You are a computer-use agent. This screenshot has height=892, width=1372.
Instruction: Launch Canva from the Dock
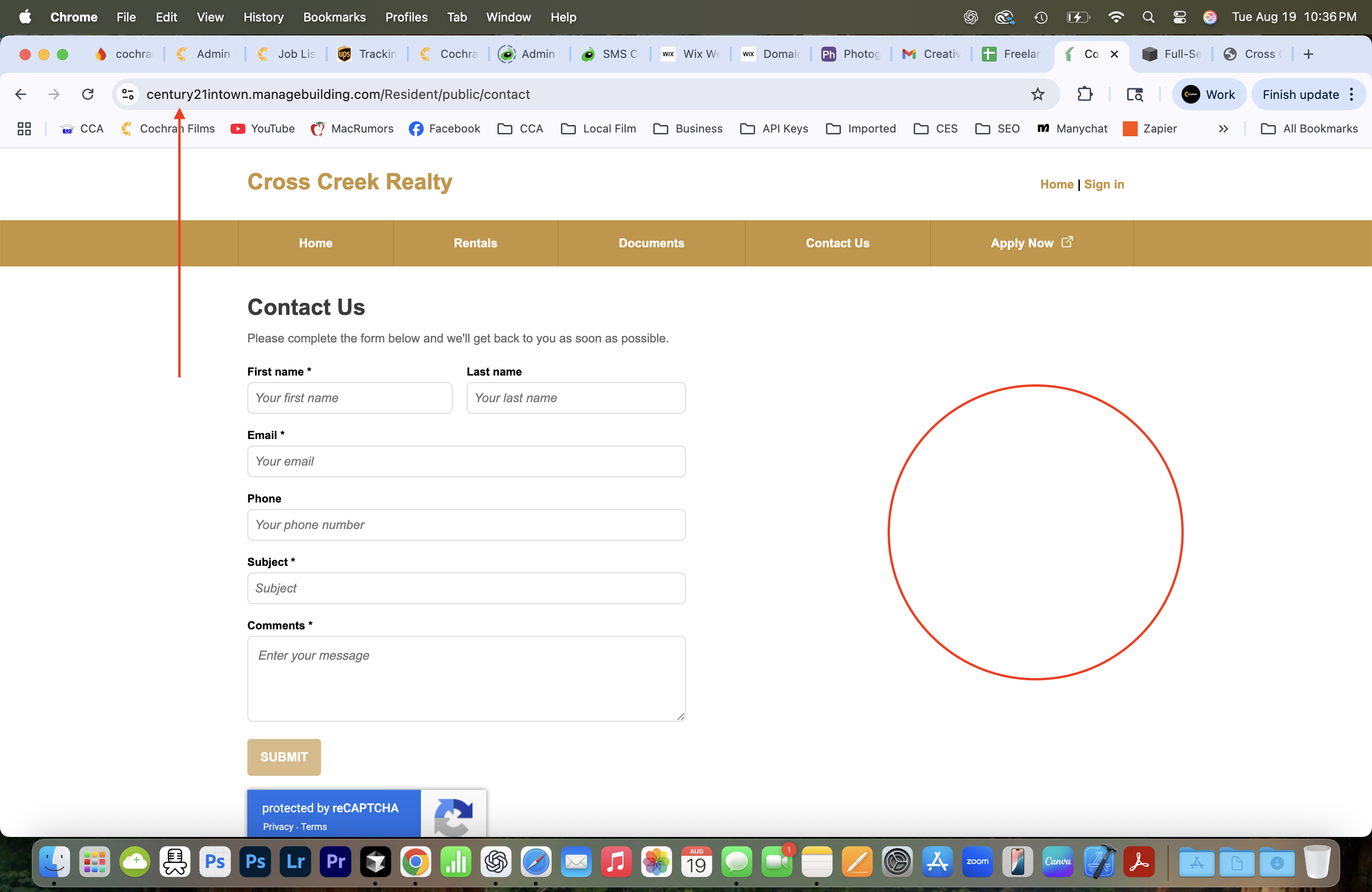[x=1057, y=862]
